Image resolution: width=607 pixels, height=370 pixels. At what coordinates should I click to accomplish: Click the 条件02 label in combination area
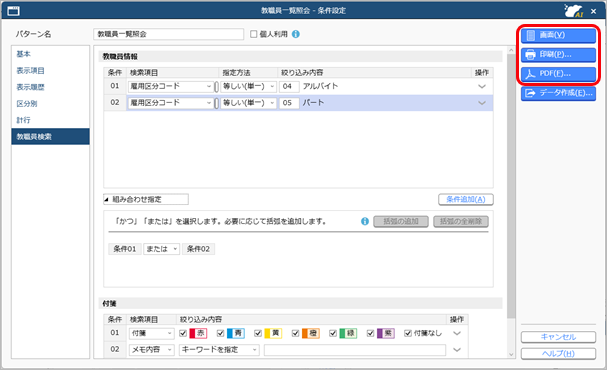tap(198, 249)
